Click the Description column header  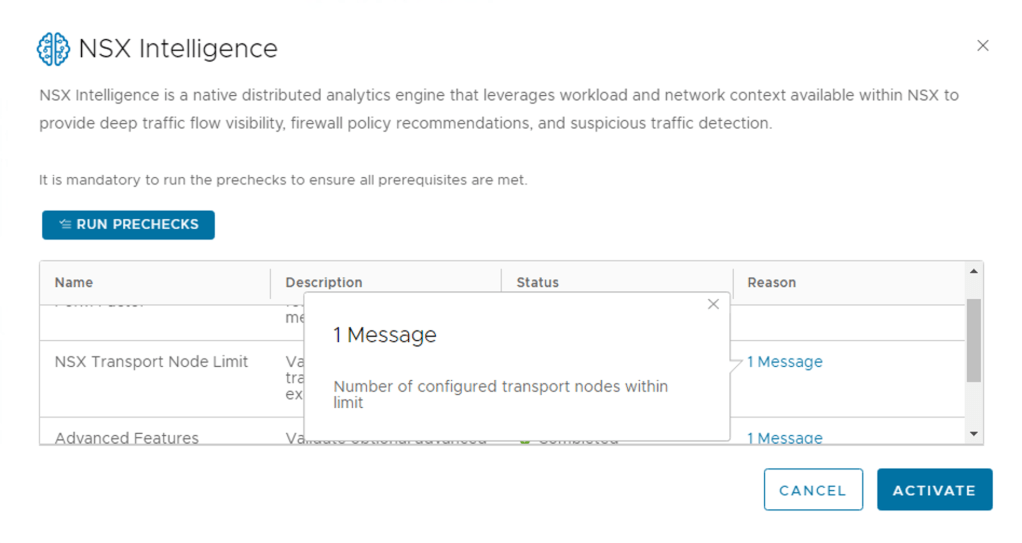click(324, 283)
